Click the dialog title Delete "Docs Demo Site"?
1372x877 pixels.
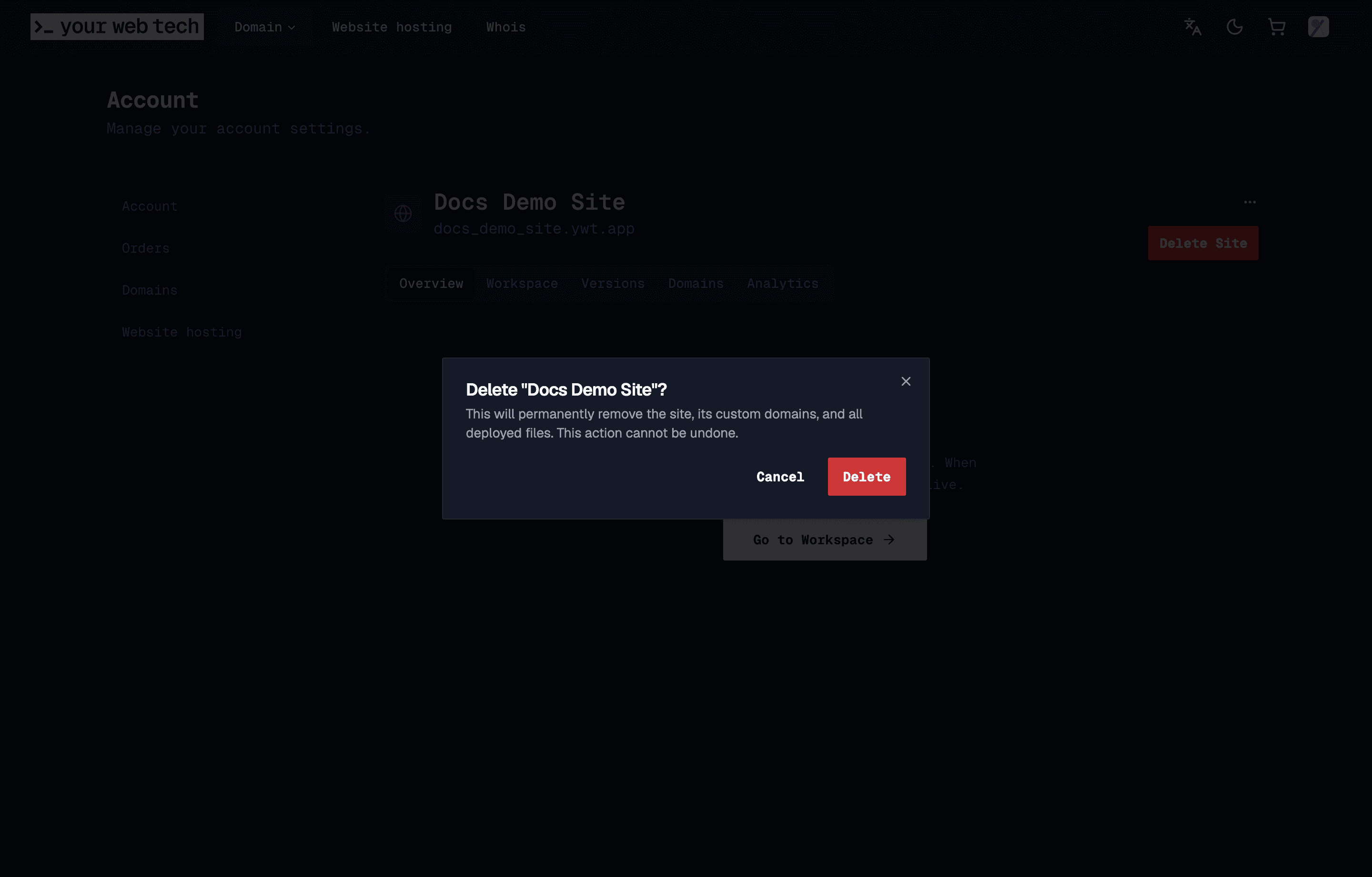[x=566, y=389]
